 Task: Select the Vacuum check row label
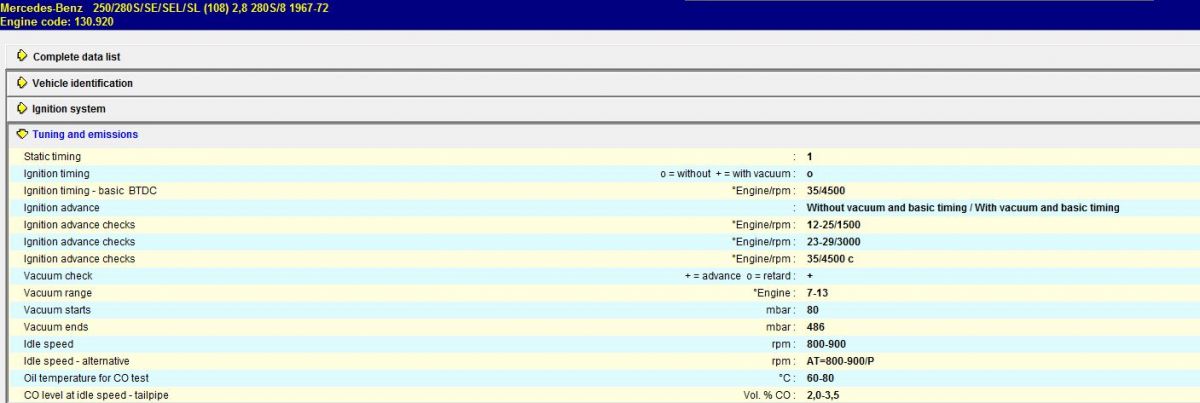(59, 276)
